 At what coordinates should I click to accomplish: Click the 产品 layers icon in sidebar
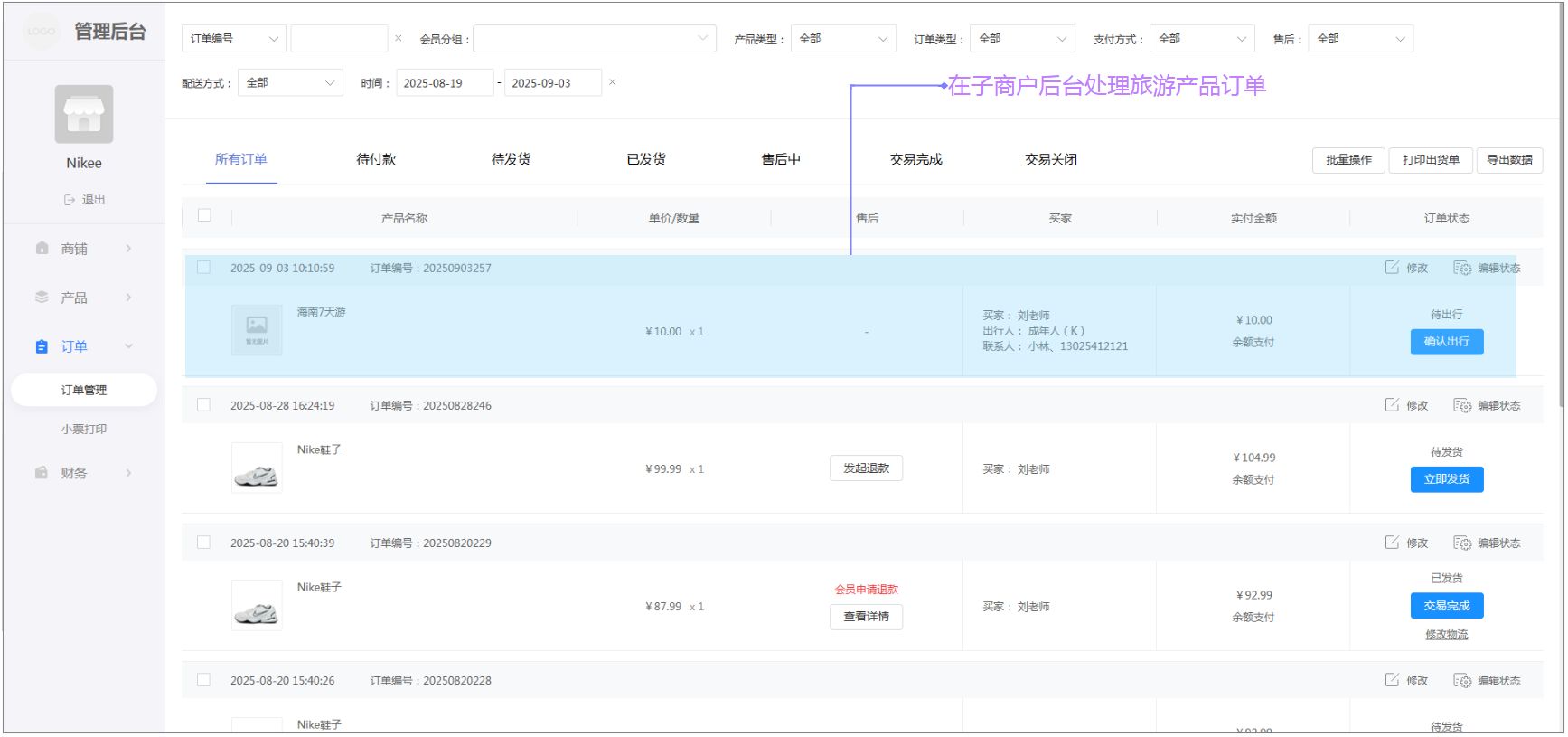point(42,298)
